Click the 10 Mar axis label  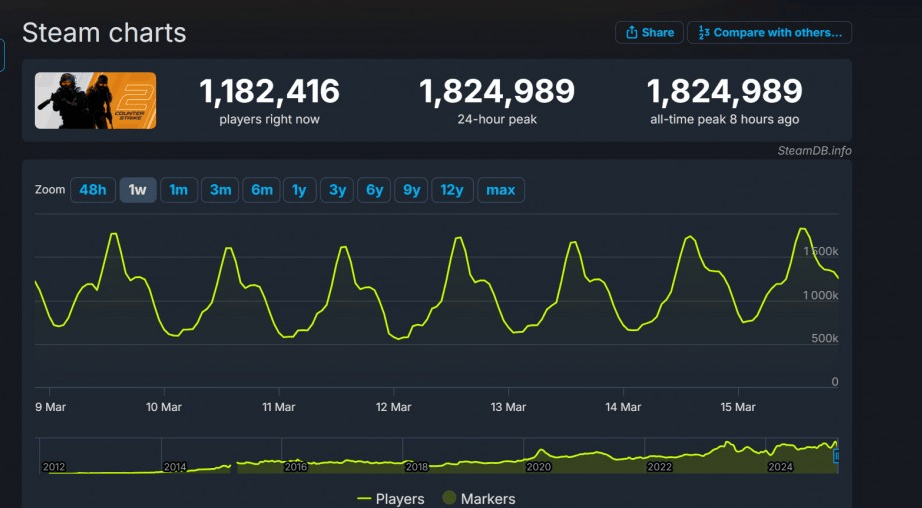[x=163, y=407]
